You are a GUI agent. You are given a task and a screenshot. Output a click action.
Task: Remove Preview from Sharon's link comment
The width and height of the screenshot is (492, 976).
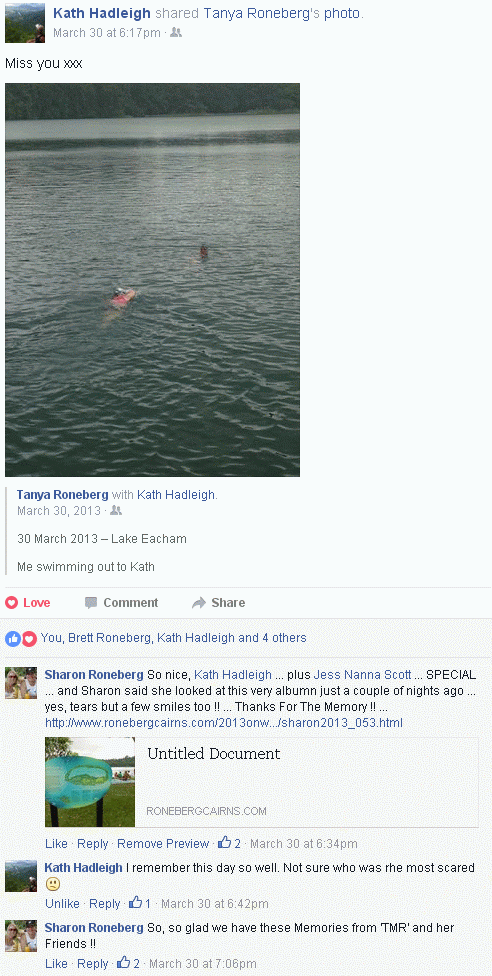(x=163, y=843)
